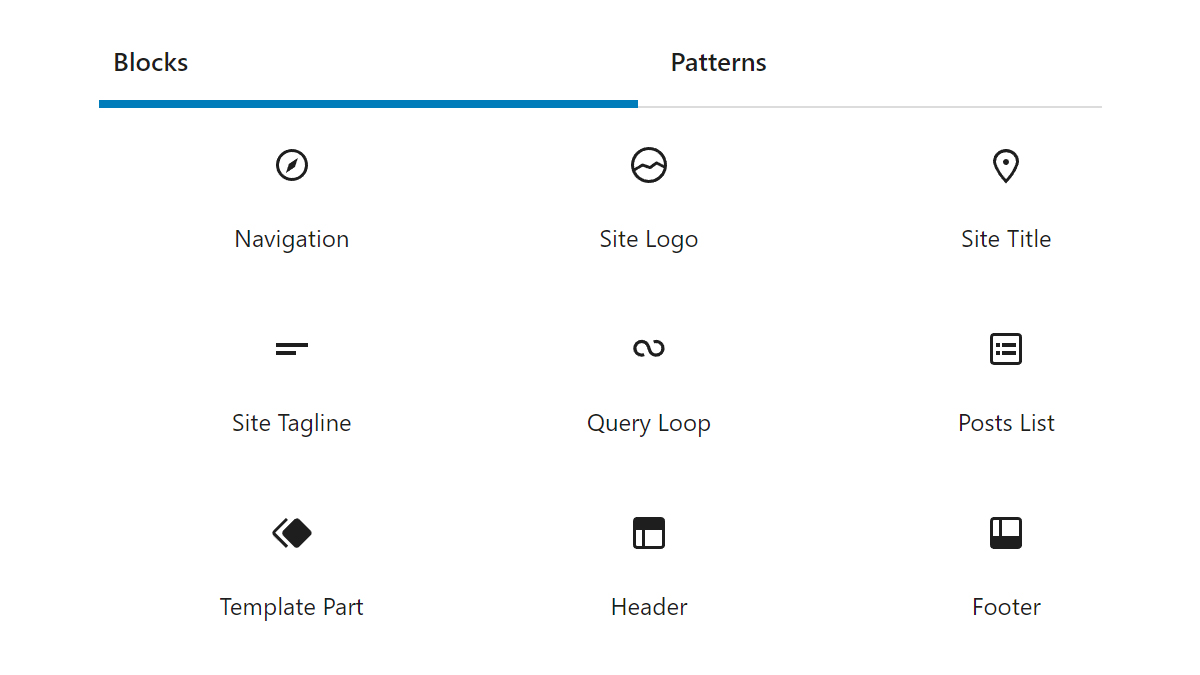Screen dimensions: 1200x675
Task: Select the Template Part label
Action: (x=292, y=607)
